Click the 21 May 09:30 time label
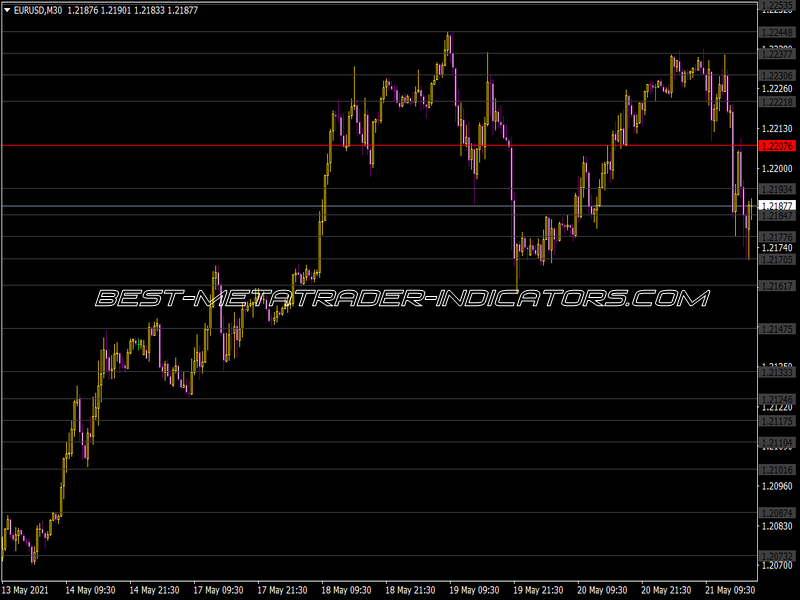Image resolution: width=800 pixels, height=600 pixels. (x=730, y=590)
